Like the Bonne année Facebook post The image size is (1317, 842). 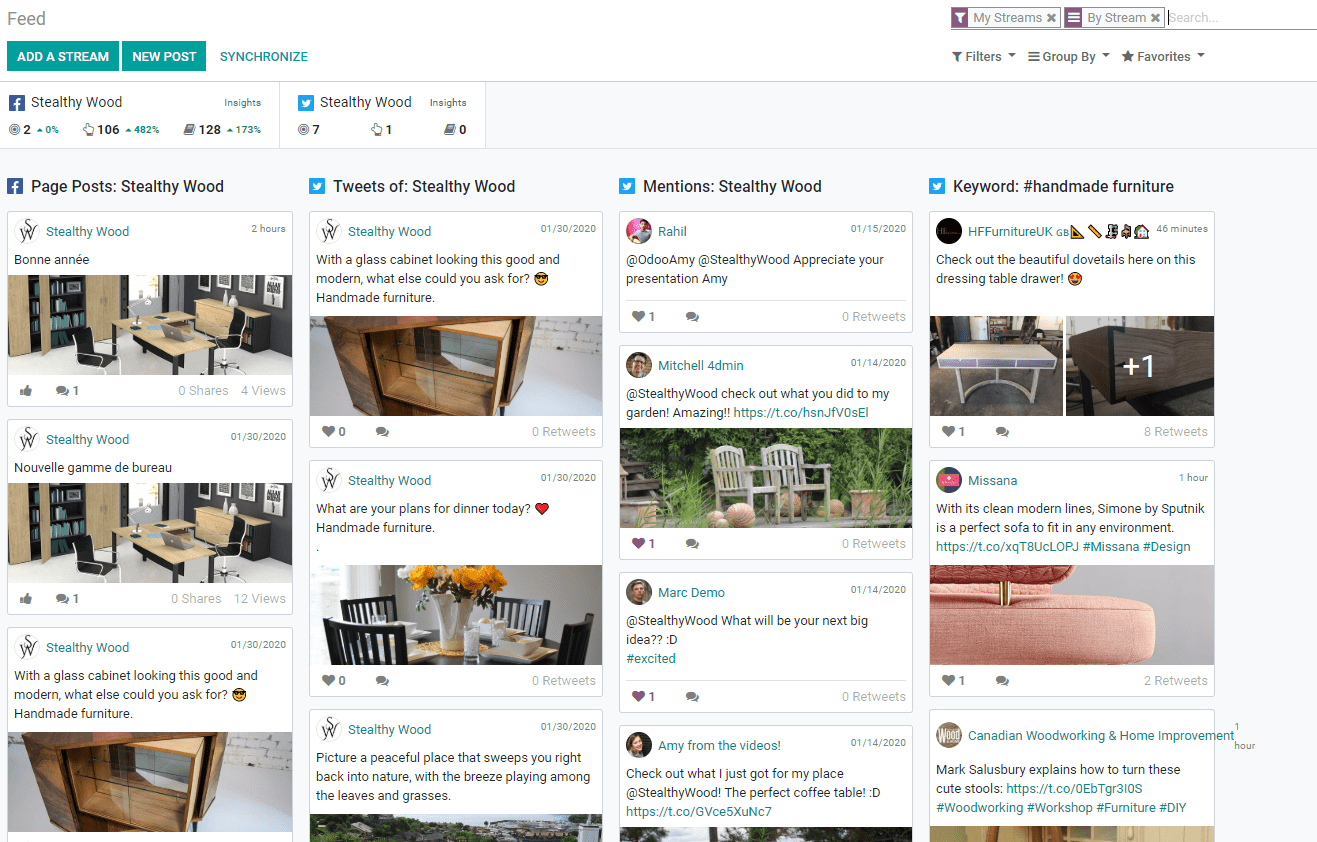[26, 391]
